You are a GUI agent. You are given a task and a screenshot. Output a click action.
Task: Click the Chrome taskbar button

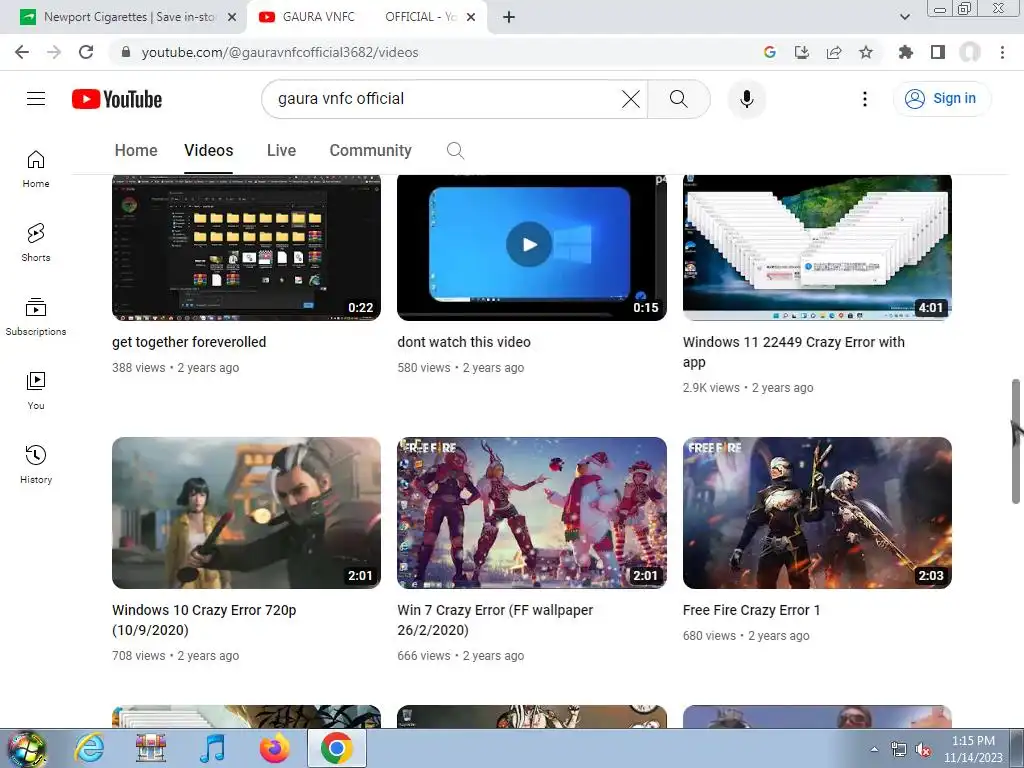337,748
